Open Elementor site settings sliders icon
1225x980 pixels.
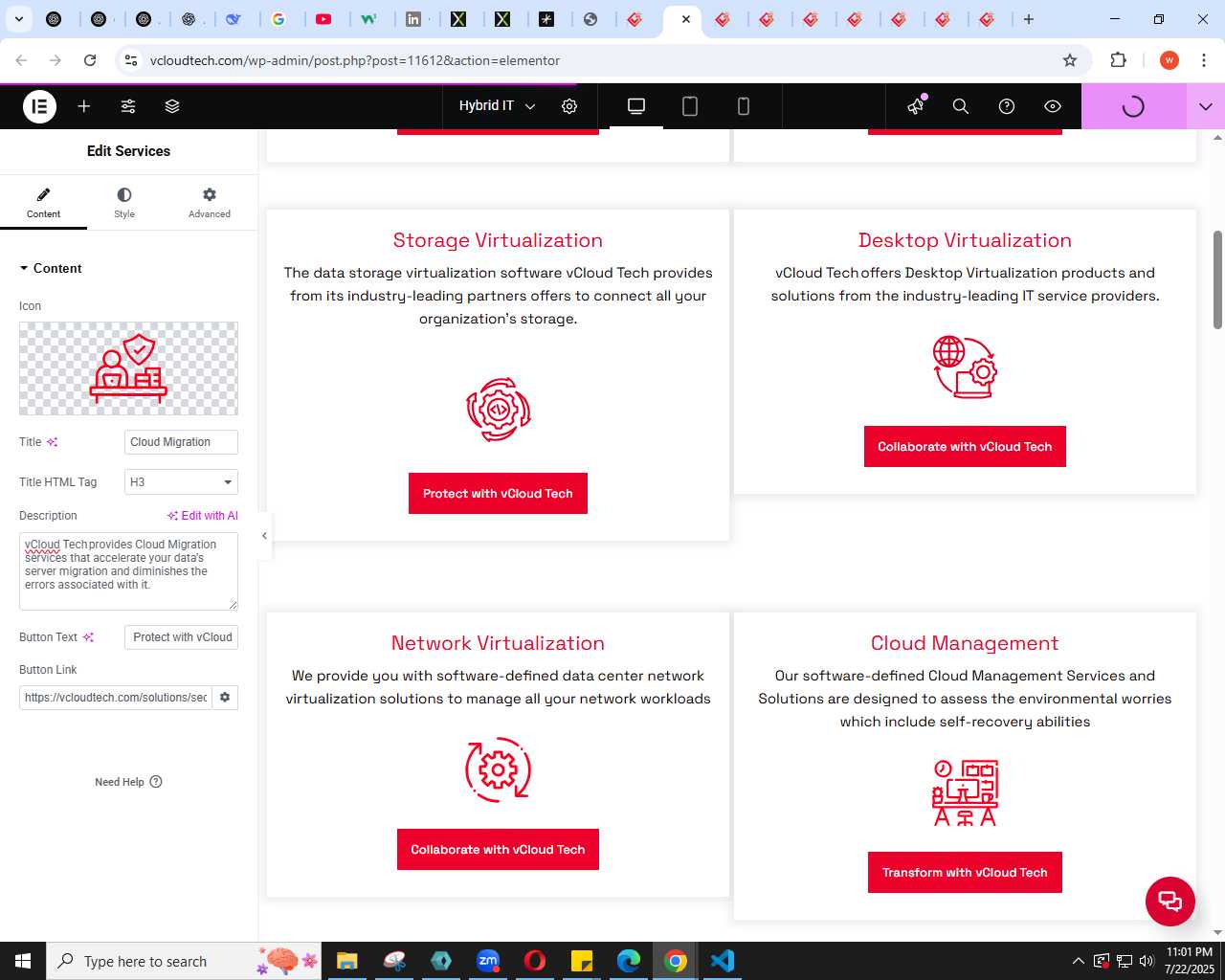click(128, 106)
